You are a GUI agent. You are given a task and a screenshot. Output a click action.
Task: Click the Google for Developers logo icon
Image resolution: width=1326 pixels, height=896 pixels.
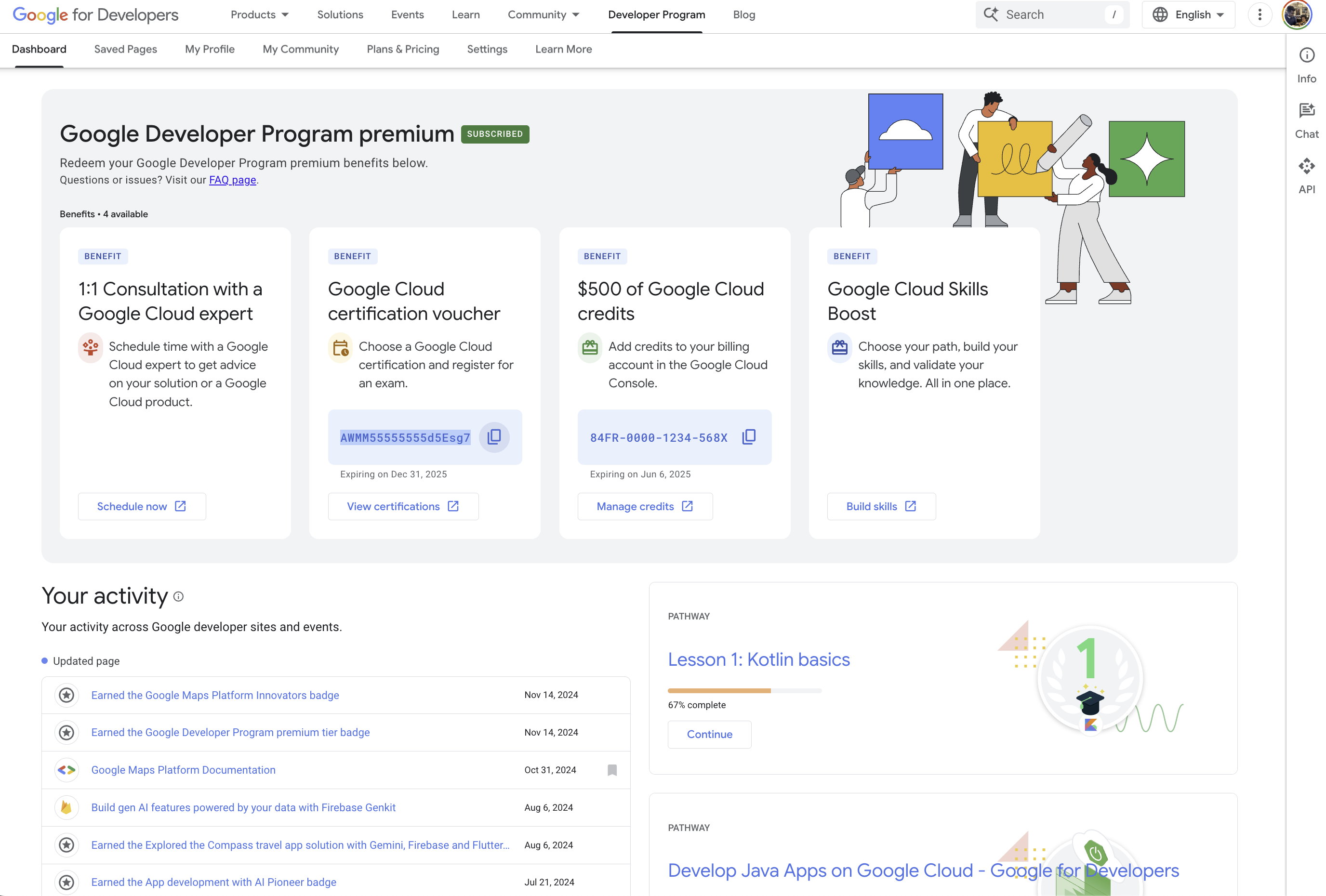pyautogui.click(x=95, y=14)
